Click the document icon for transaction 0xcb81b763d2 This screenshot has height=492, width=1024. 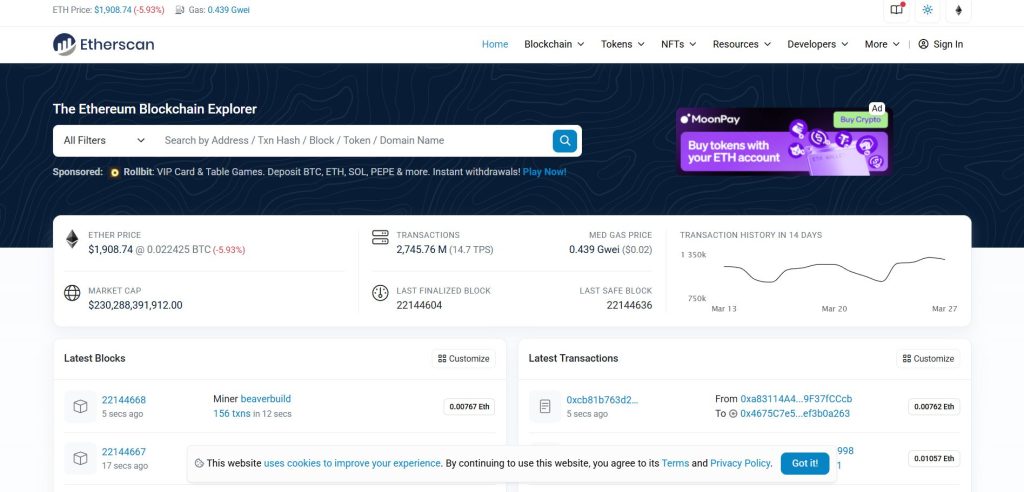click(x=545, y=406)
